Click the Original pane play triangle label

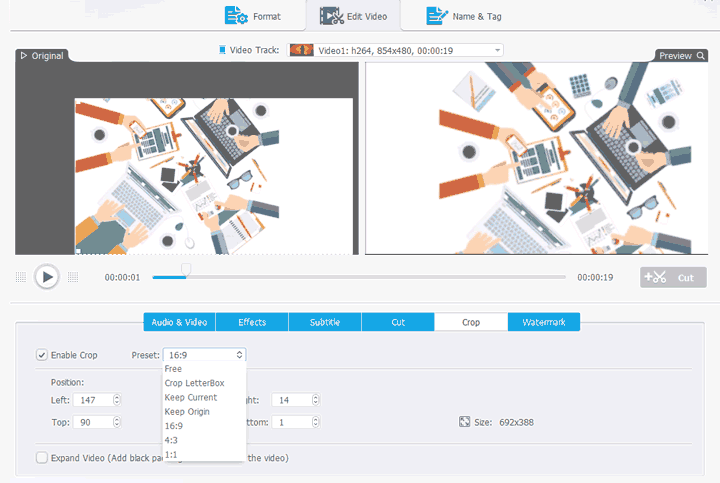tap(24, 56)
